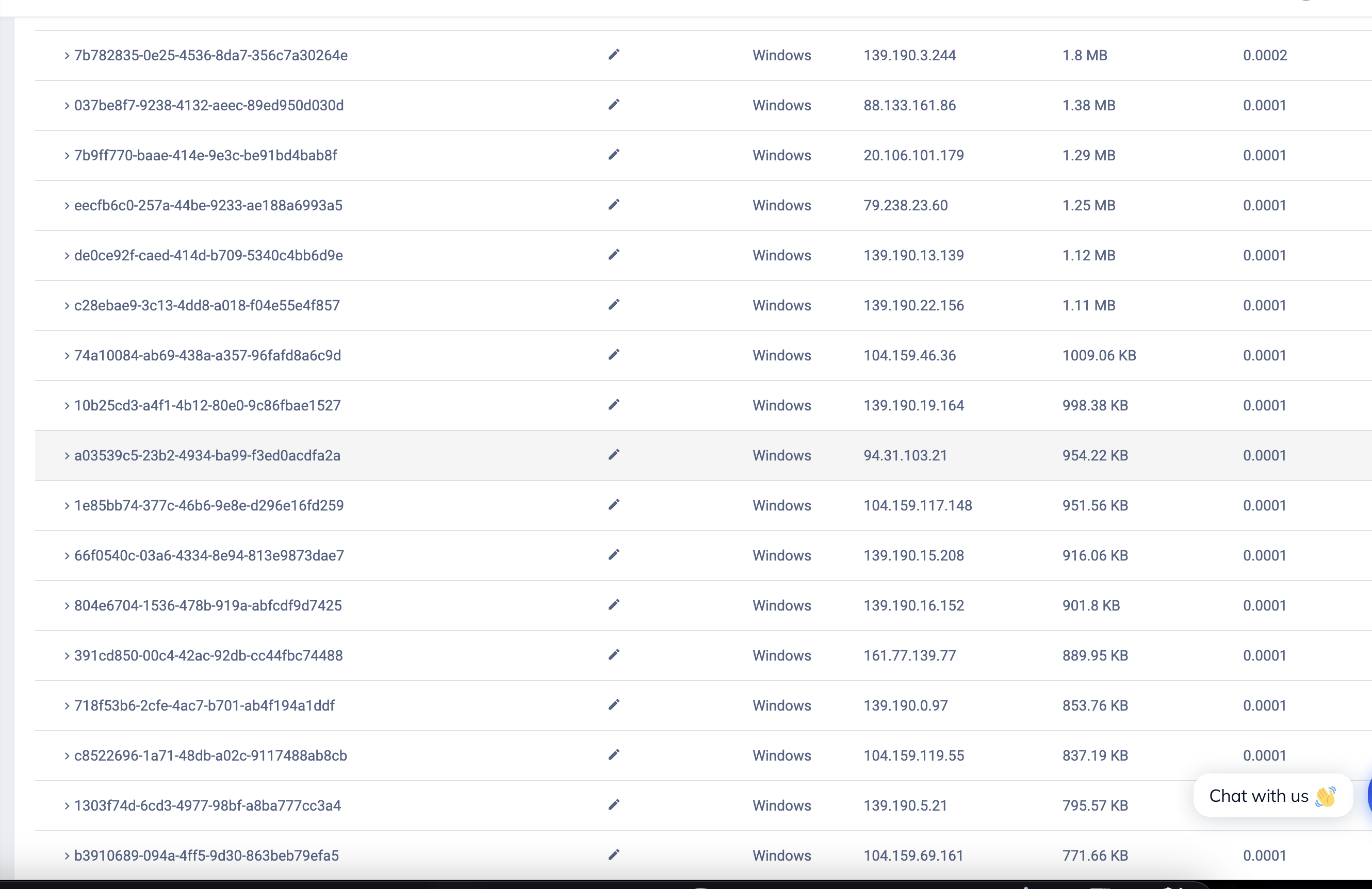
Task: Edit device with IP 20.106.101.179
Action: pos(613,155)
